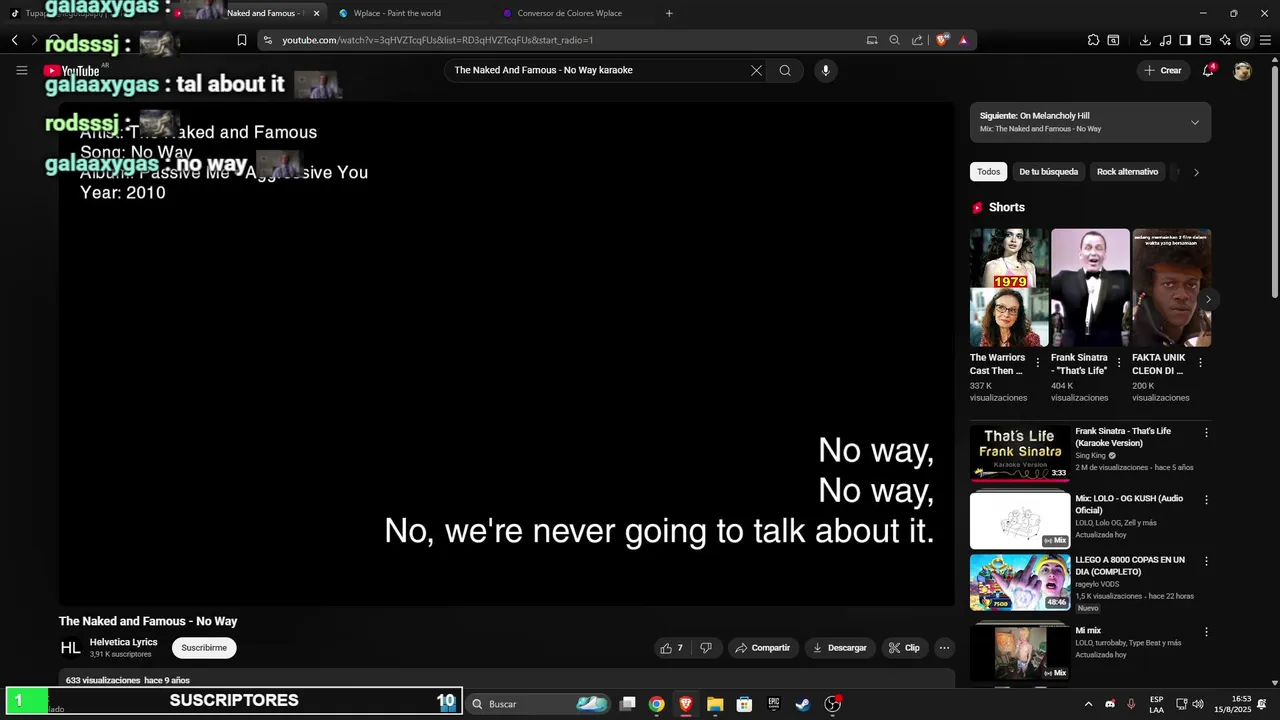Toggle the browser sidebar panel icon
This screenshot has height=720, width=1280.
point(1185,40)
